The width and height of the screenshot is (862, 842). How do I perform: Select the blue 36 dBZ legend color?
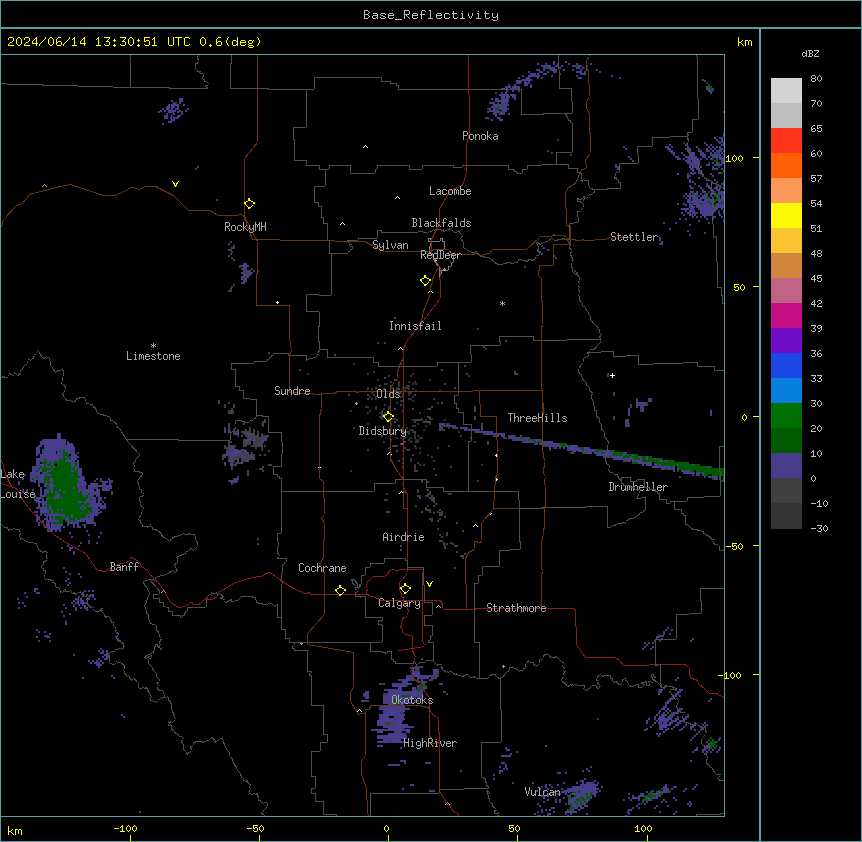(786, 365)
